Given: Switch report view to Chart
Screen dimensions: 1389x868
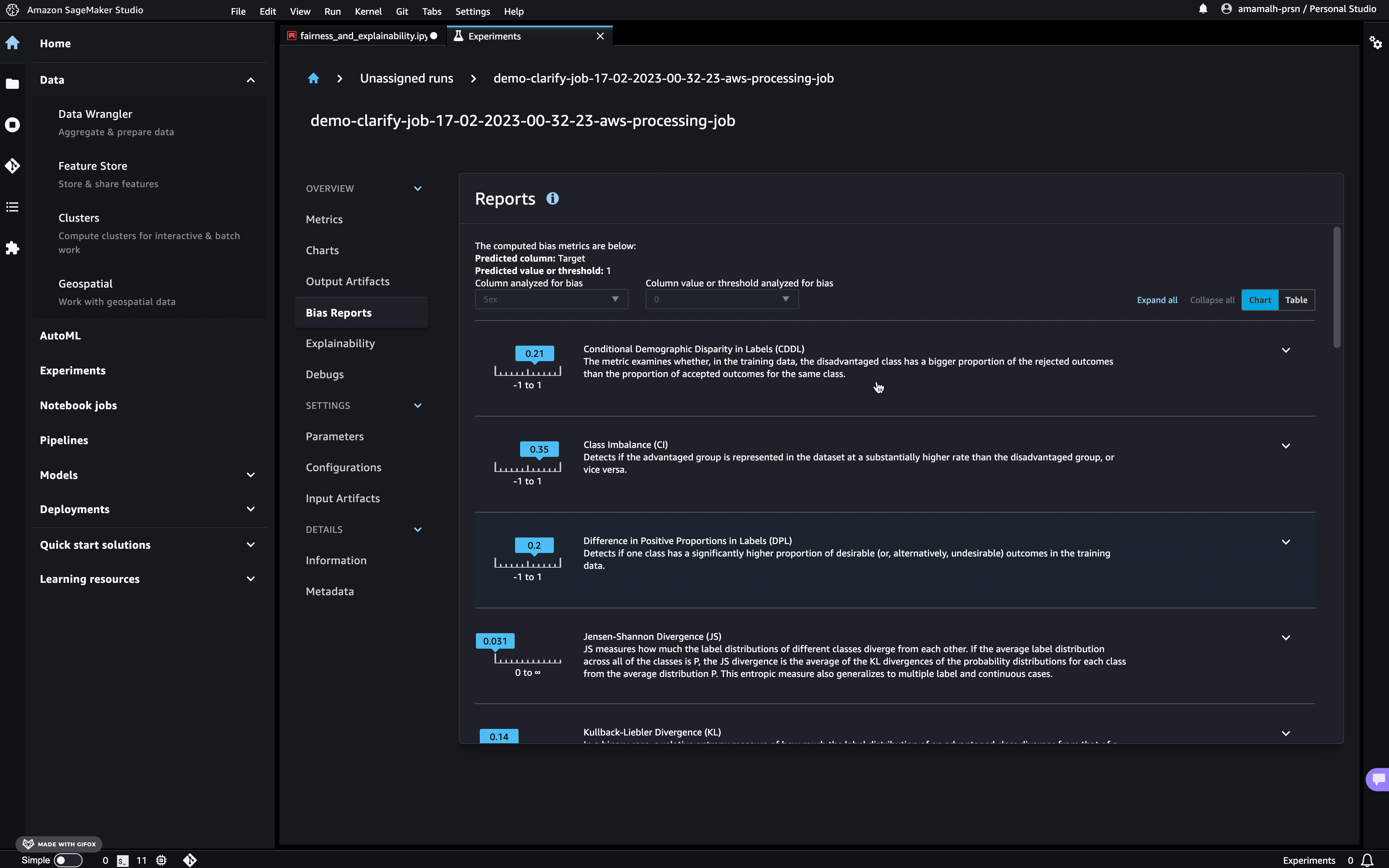Looking at the screenshot, I should (1260, 300).
